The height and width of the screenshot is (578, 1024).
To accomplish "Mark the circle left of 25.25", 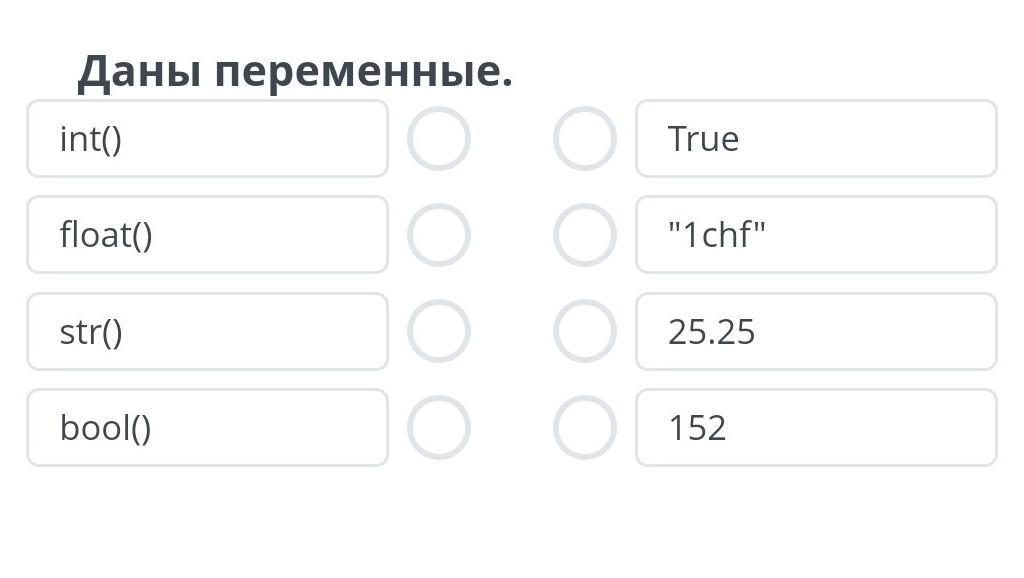I will coord(585,331).
